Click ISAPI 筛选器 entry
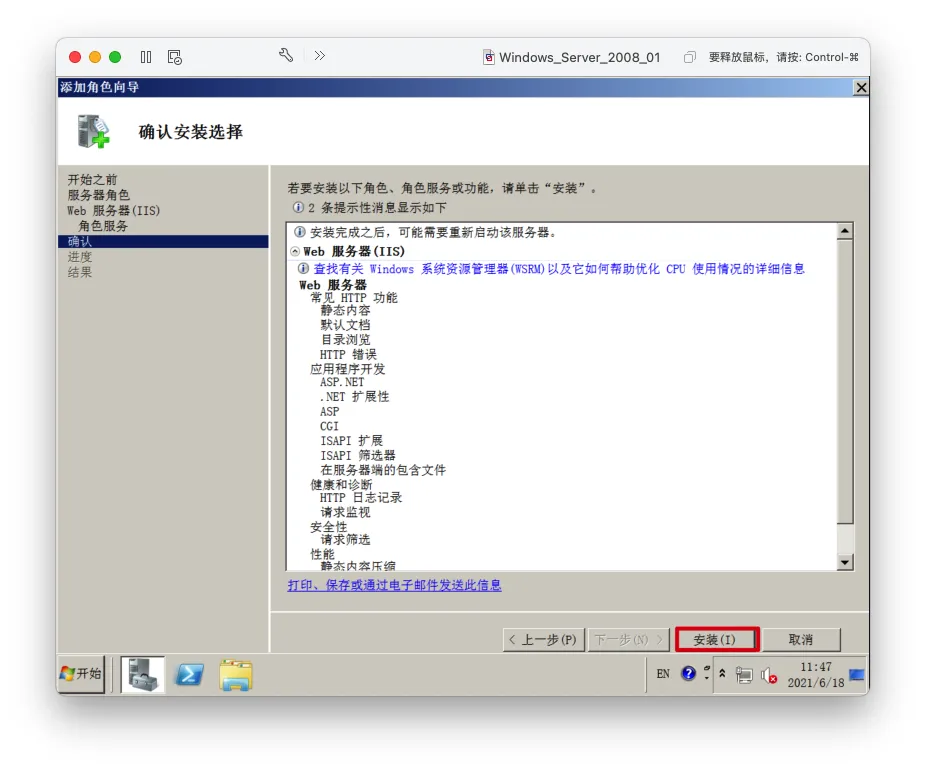 358,456
